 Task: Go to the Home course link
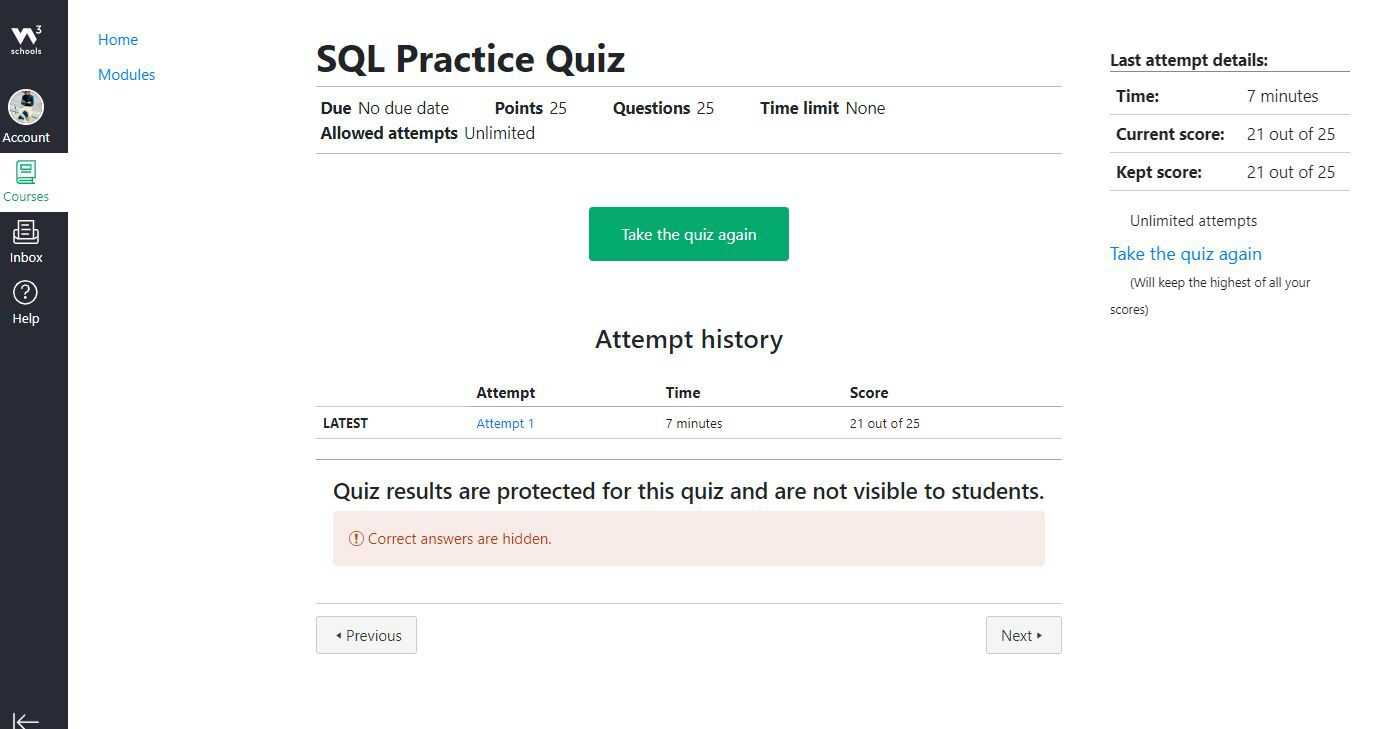click(x=118, y=40)
